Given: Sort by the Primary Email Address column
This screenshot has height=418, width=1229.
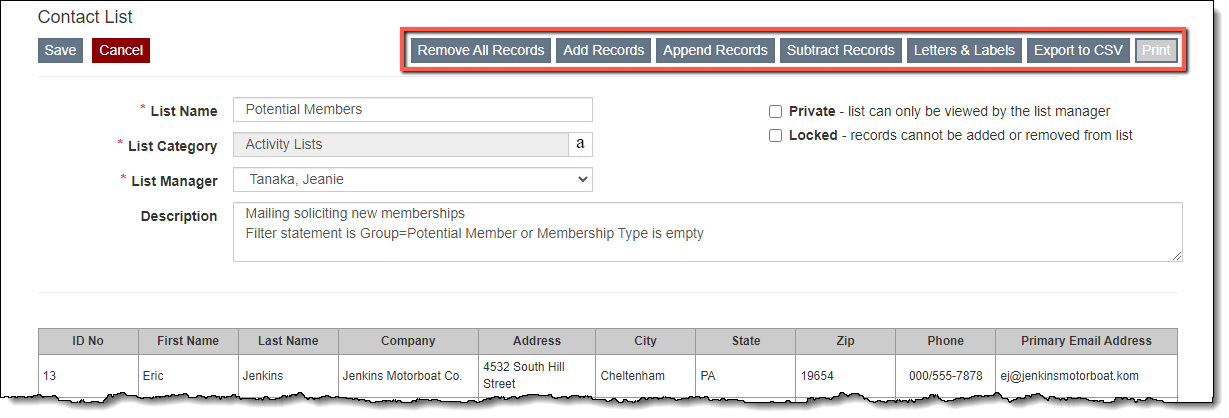Looking at the screenshot, I should [1086, 341].
